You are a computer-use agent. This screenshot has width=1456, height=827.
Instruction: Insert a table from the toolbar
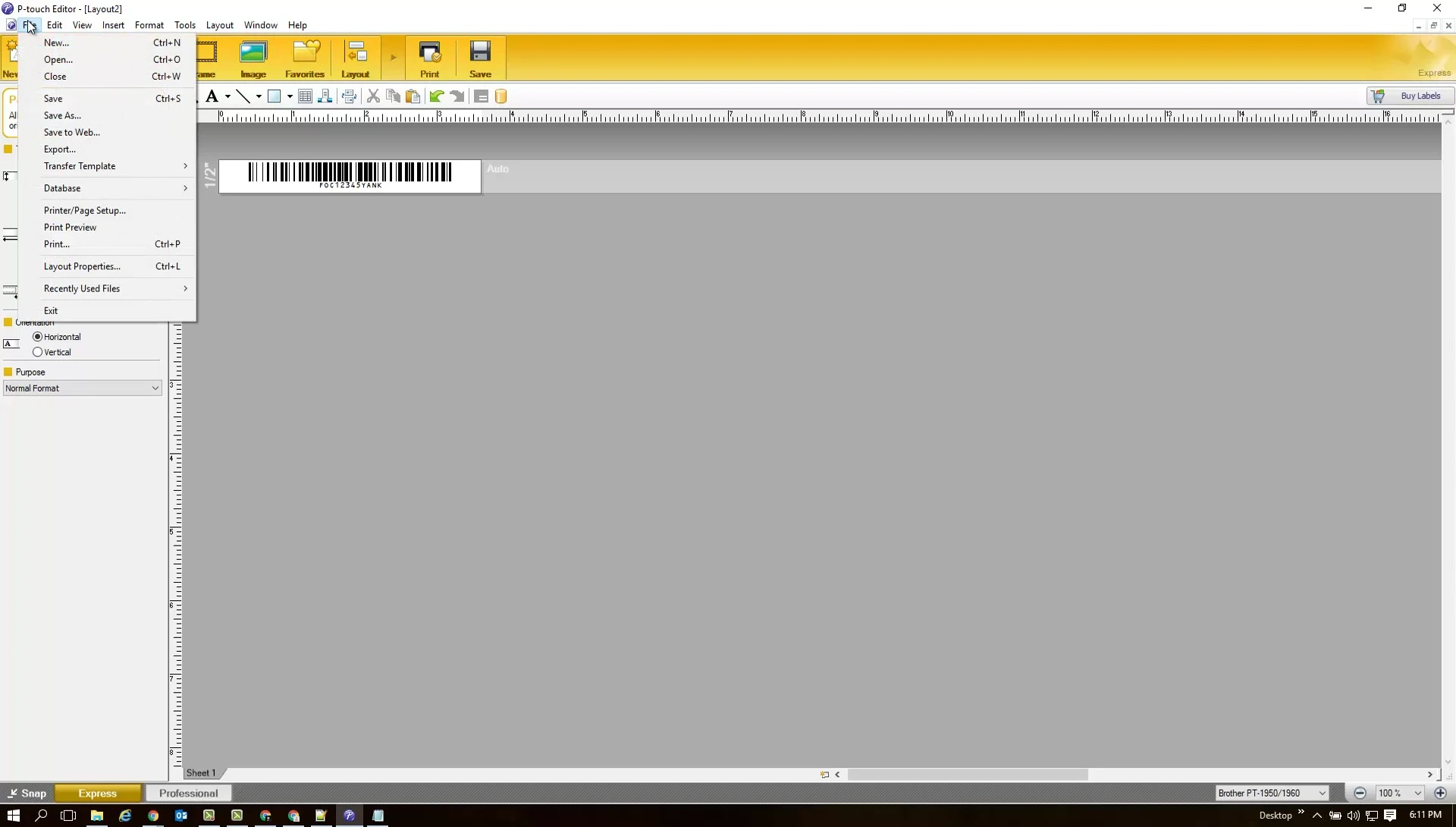(x=305, y=96)
